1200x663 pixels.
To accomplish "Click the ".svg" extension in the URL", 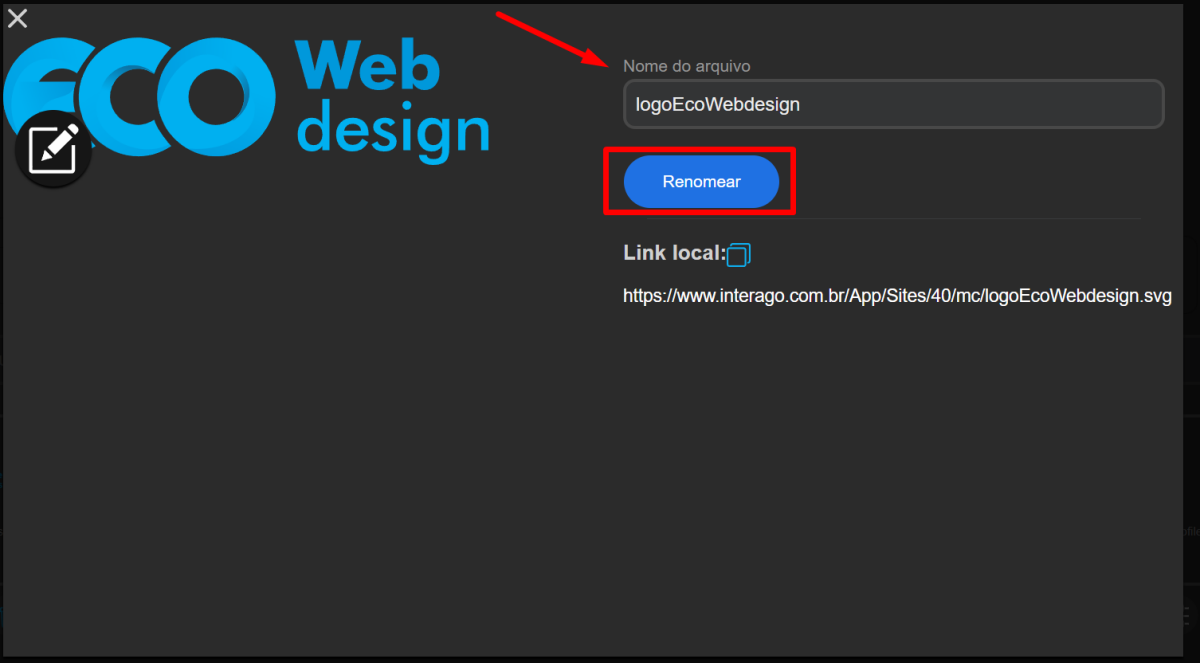I will [x=1155, y=297].
